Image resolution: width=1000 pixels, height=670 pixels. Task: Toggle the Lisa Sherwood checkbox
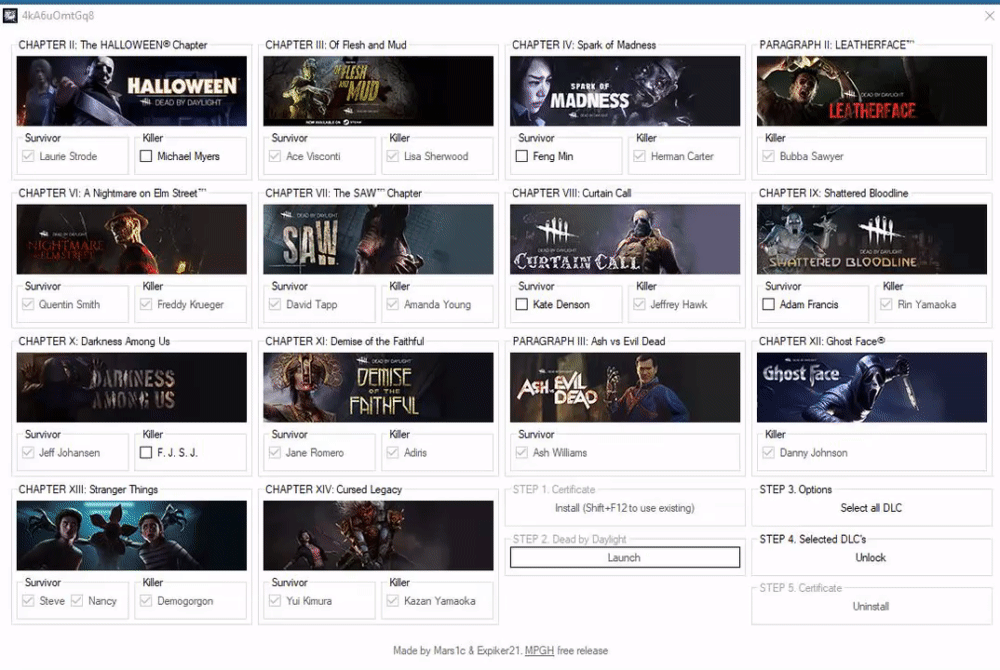[393, 156]
